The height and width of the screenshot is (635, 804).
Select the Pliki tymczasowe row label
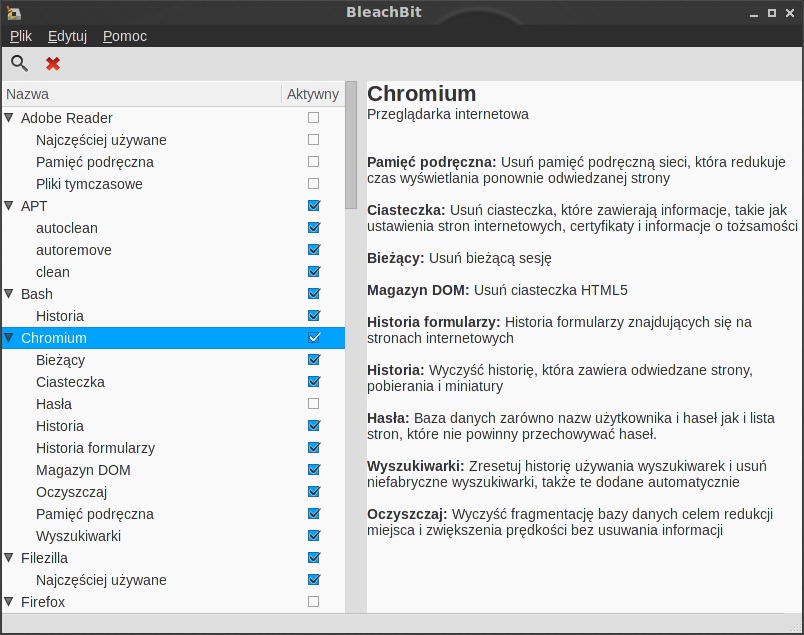point(89,184)
